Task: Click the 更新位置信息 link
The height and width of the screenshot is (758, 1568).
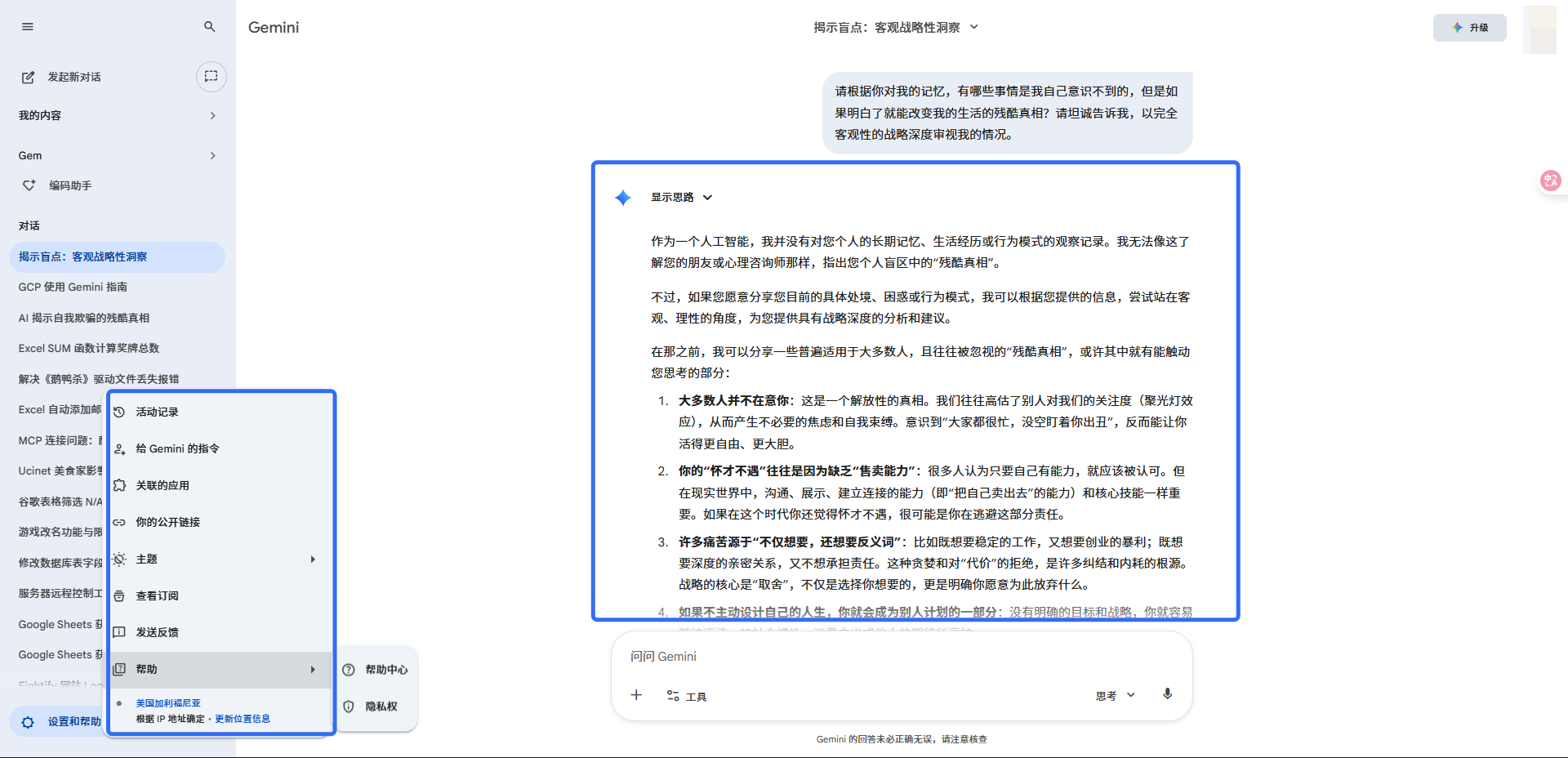Action: click(243, 719)
